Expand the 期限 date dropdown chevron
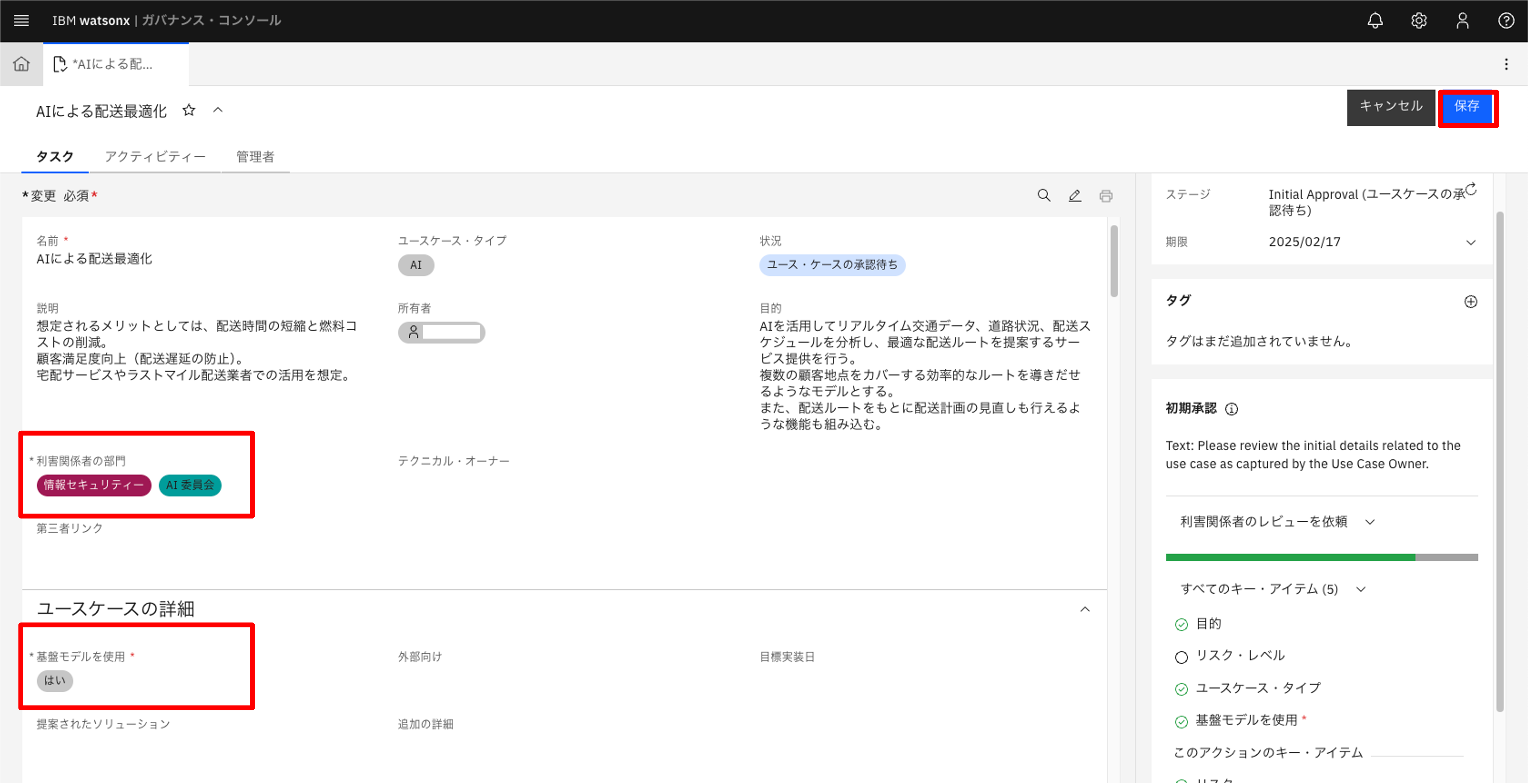Image resolution: width=1529 pixels, height=784 pixels. click(x=1470, y=242)
